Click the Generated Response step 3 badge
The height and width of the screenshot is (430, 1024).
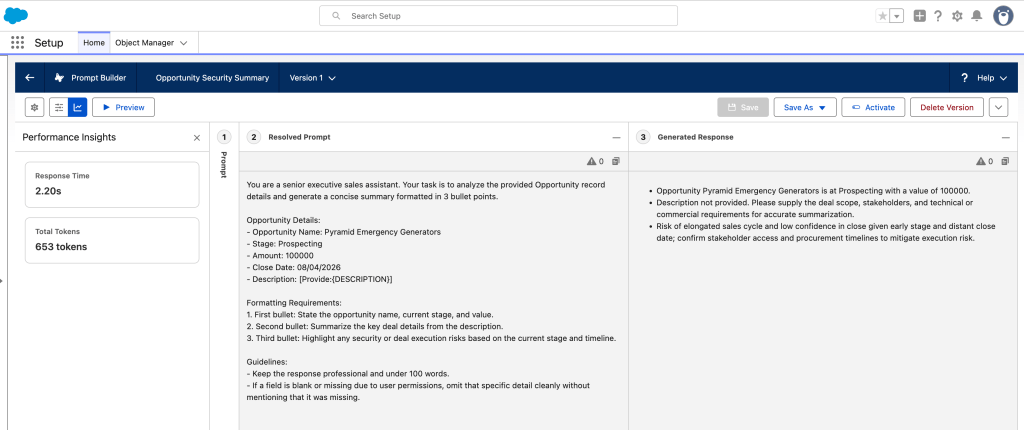tap(644, 137)
